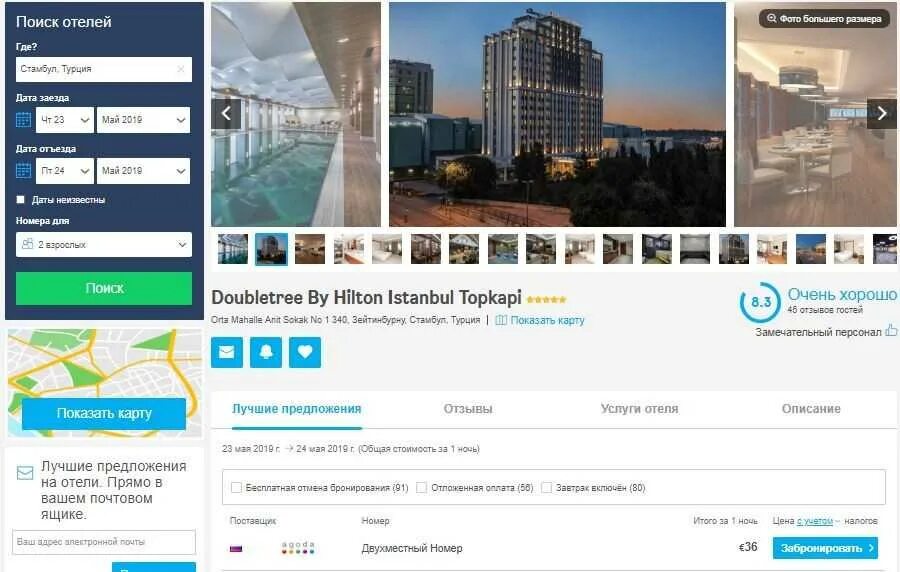The image size is (900, 572).
Task: Show the previous hotel photo
Action: tap(226, 113)
